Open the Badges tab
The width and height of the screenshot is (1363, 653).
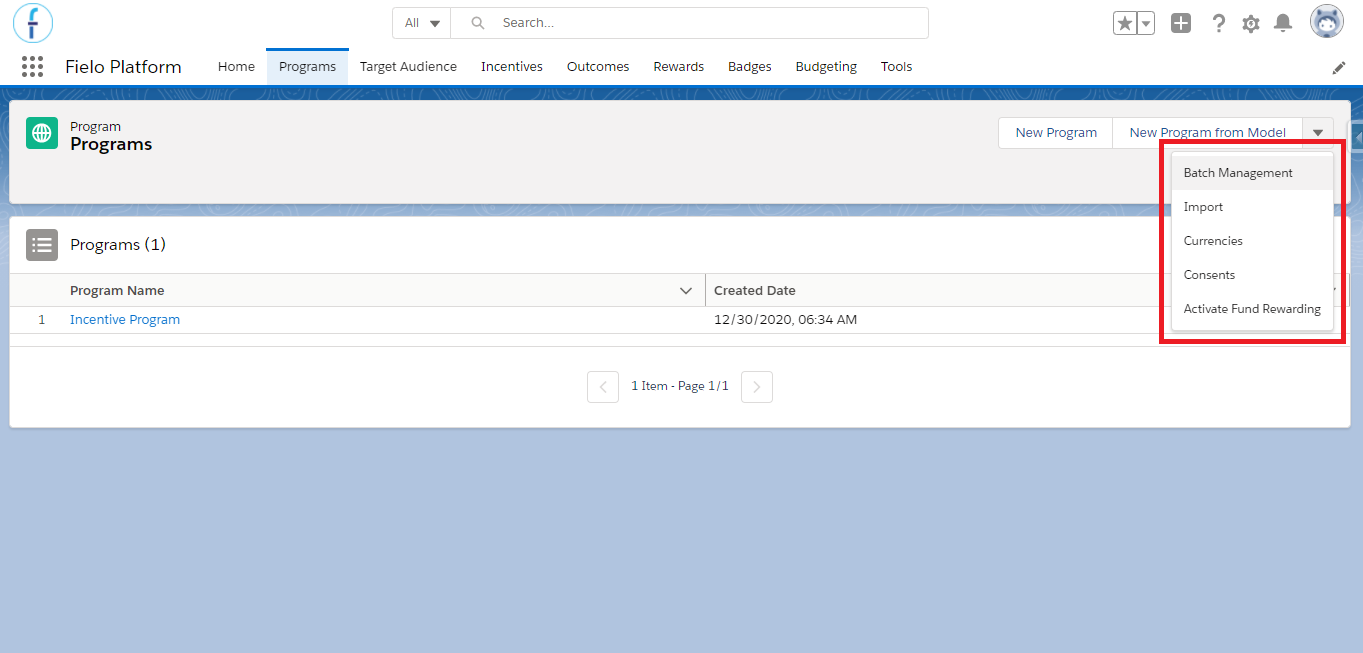(750, 67)
